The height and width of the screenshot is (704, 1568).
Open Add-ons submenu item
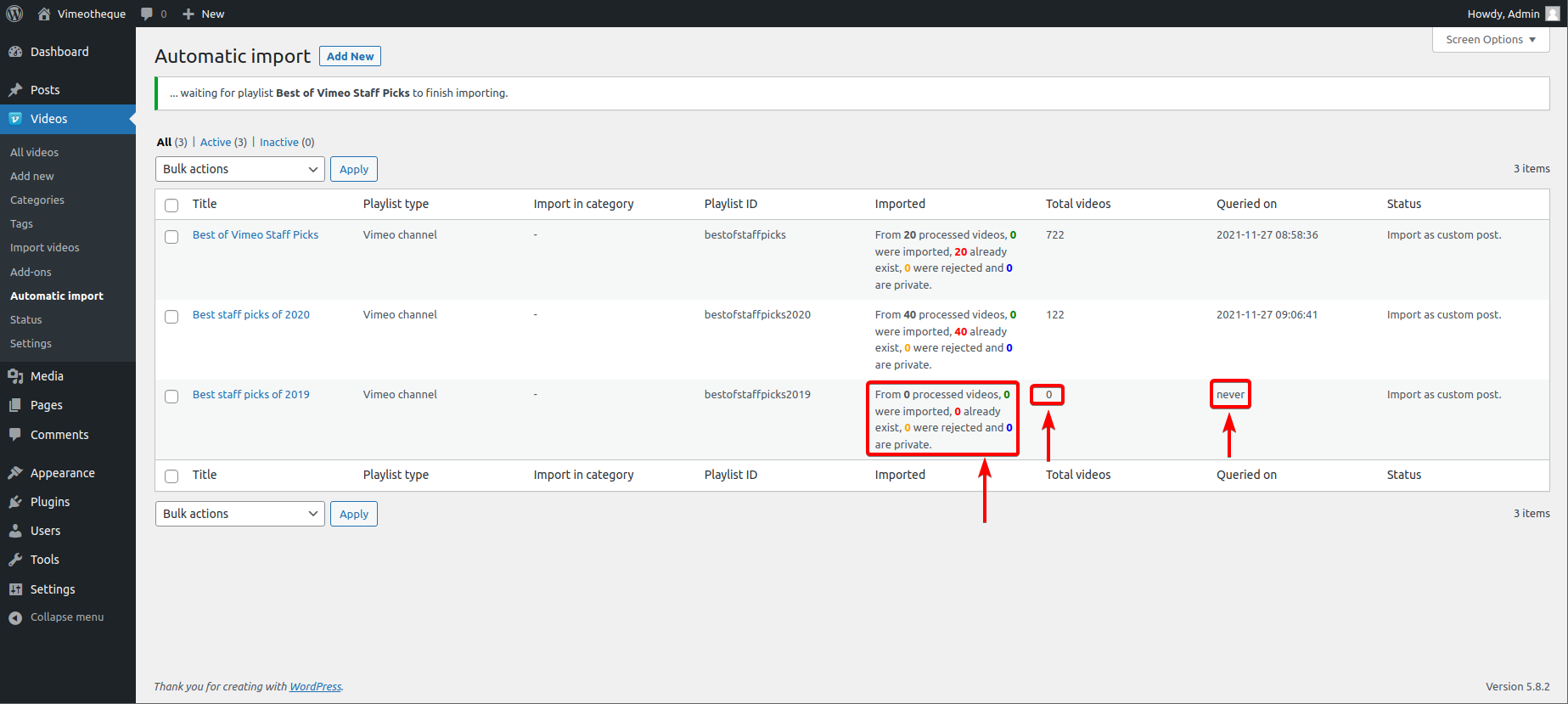pos(31,272)
